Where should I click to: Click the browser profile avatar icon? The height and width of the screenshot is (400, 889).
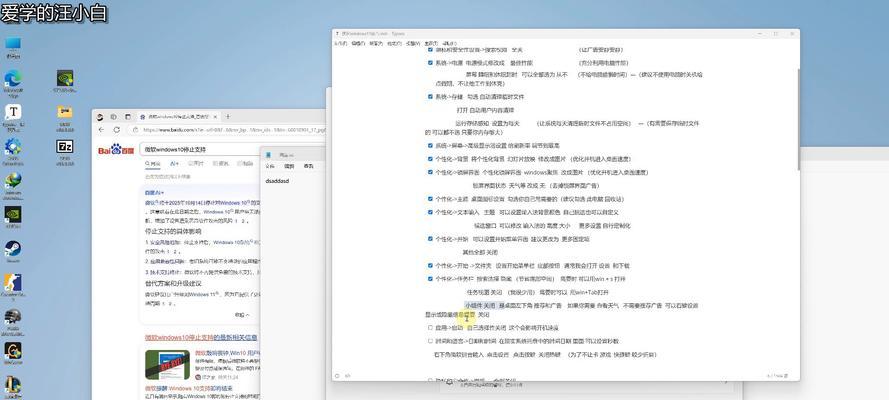pos(100,117)
